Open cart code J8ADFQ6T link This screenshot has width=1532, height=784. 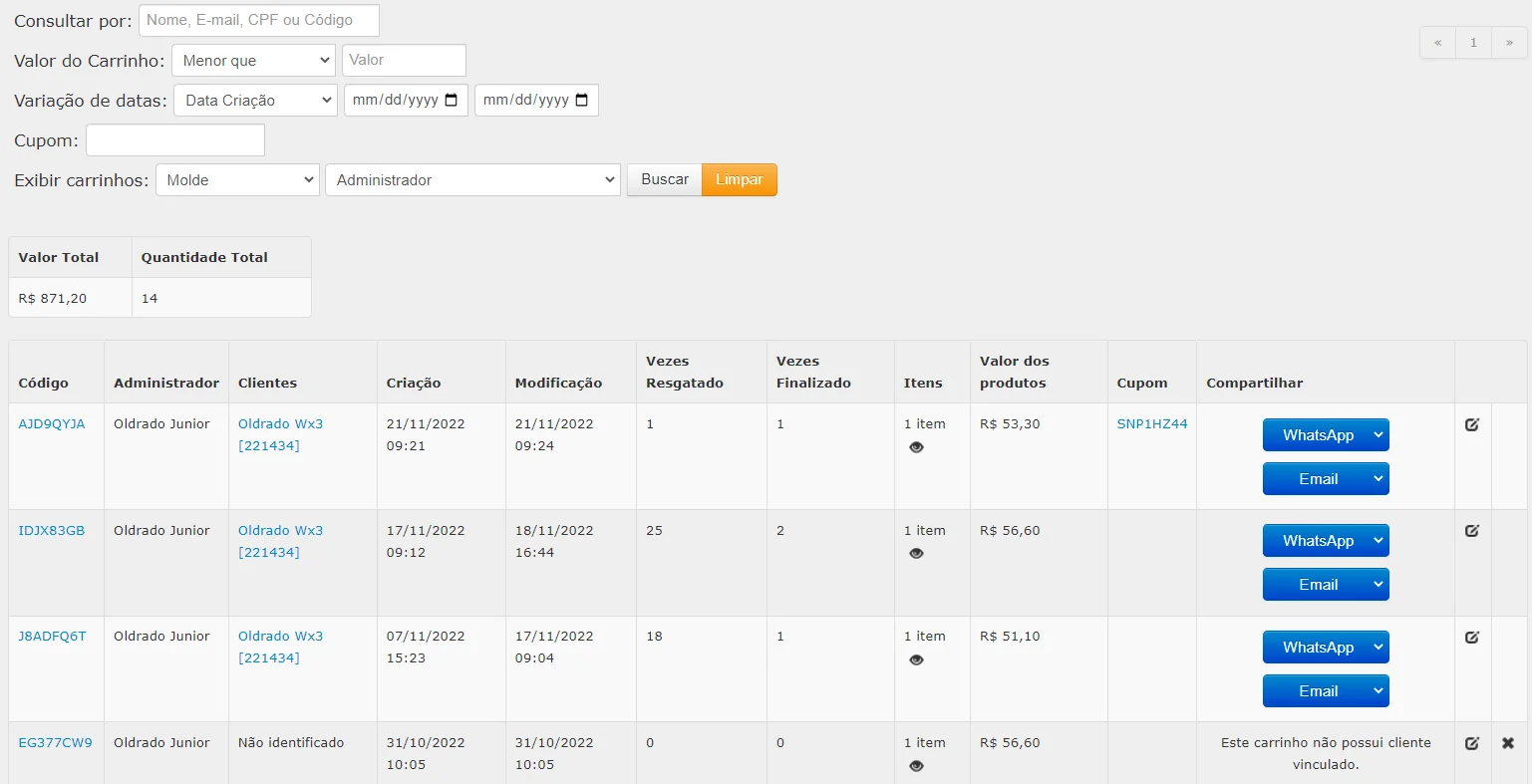click(52, 637)
